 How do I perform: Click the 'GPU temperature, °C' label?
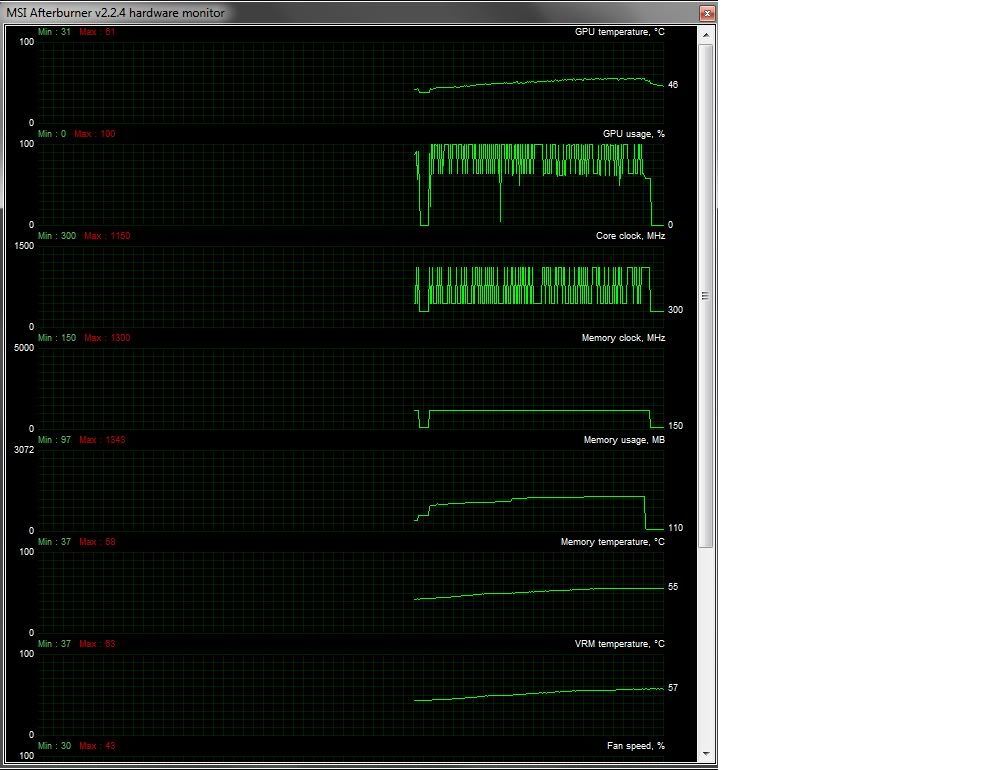coord(620,31)
